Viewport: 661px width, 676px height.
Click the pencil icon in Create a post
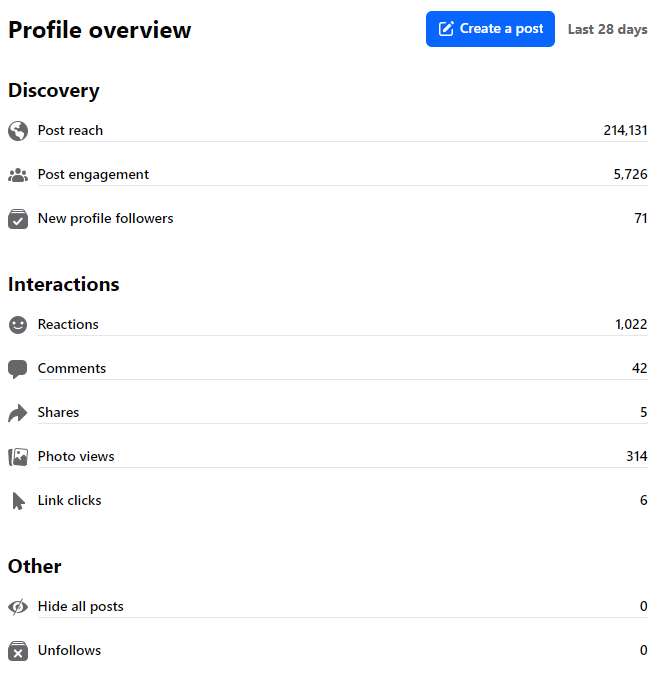(x=446, y=29)
